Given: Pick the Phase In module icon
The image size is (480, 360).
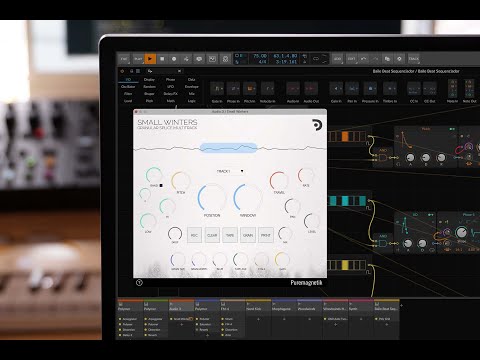Looking at the screenshot, I should (x=233, y=89).
